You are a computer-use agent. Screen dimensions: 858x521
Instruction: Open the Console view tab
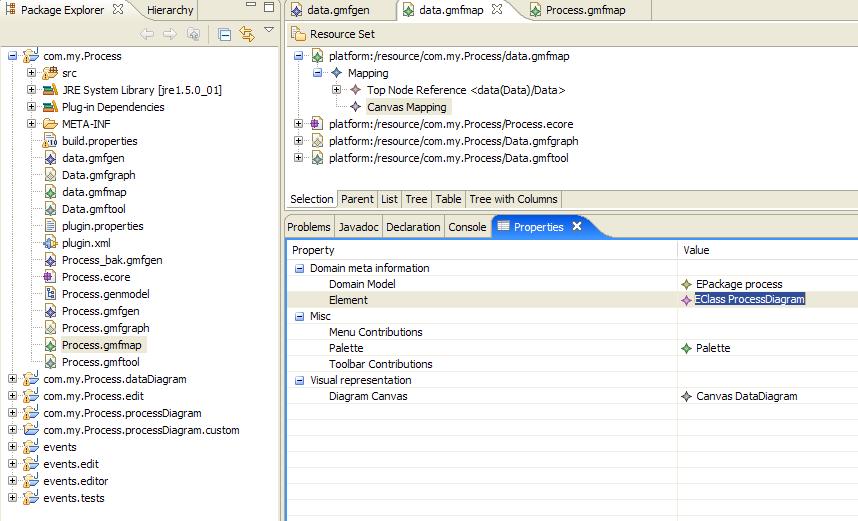point(467,227)
